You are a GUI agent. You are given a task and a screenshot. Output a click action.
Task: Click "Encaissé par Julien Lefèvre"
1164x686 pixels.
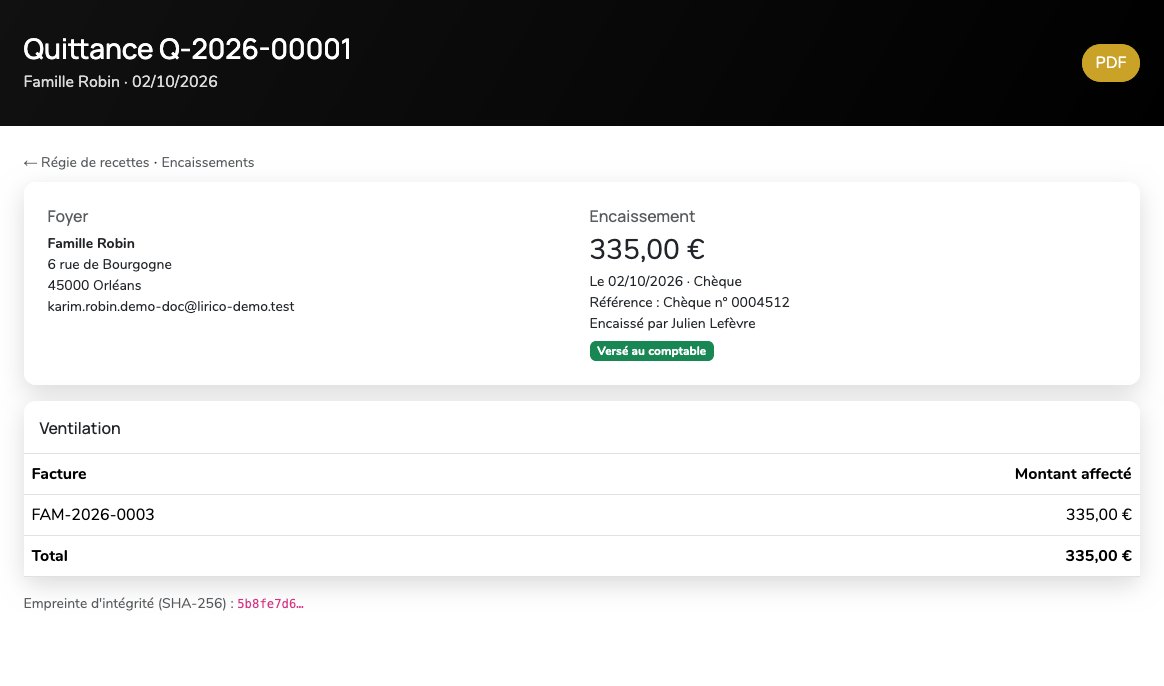click(673, 324)
